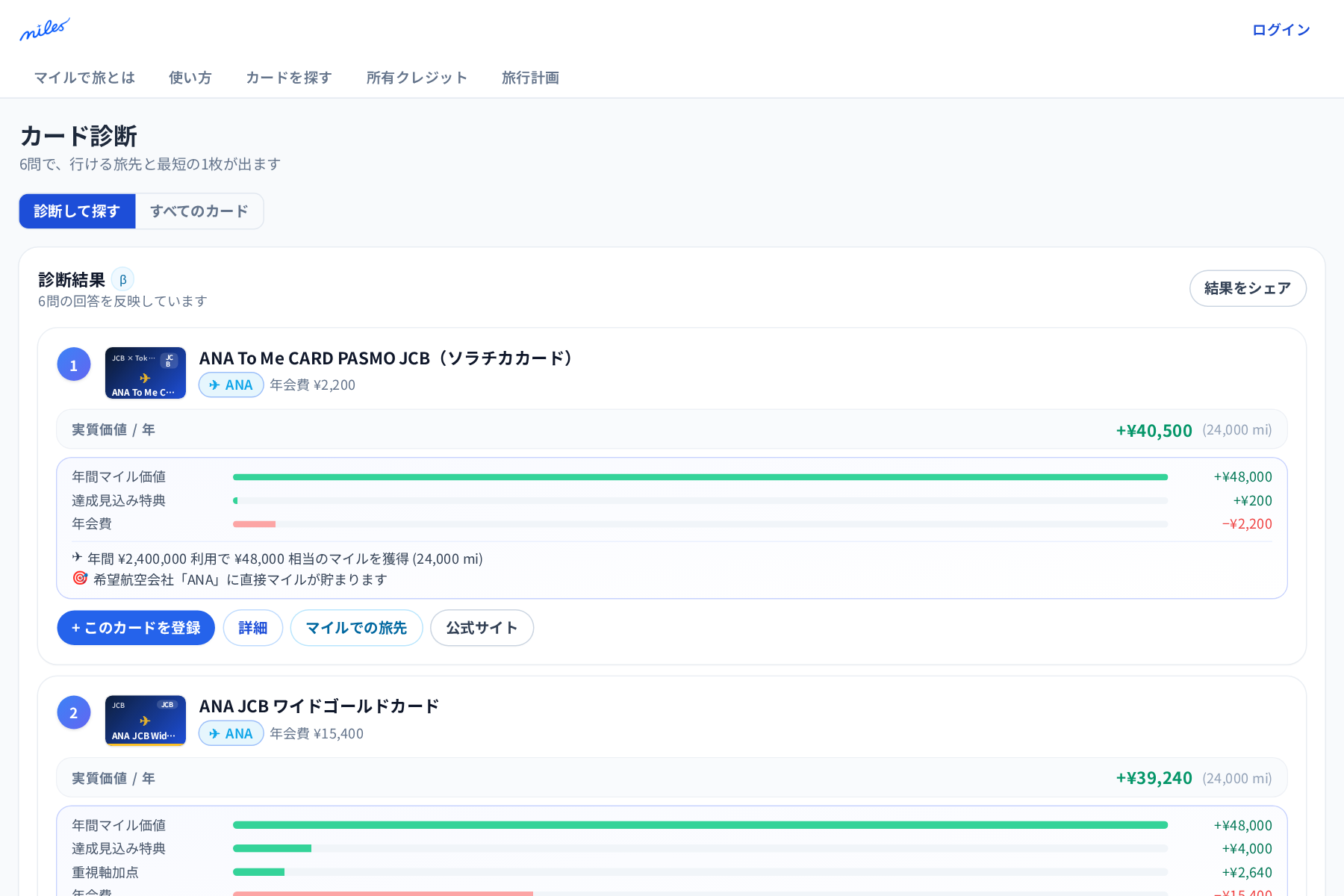Open the カードを探す navigation item
Viewport: 1344px width, 896px height.
point(289,78)
